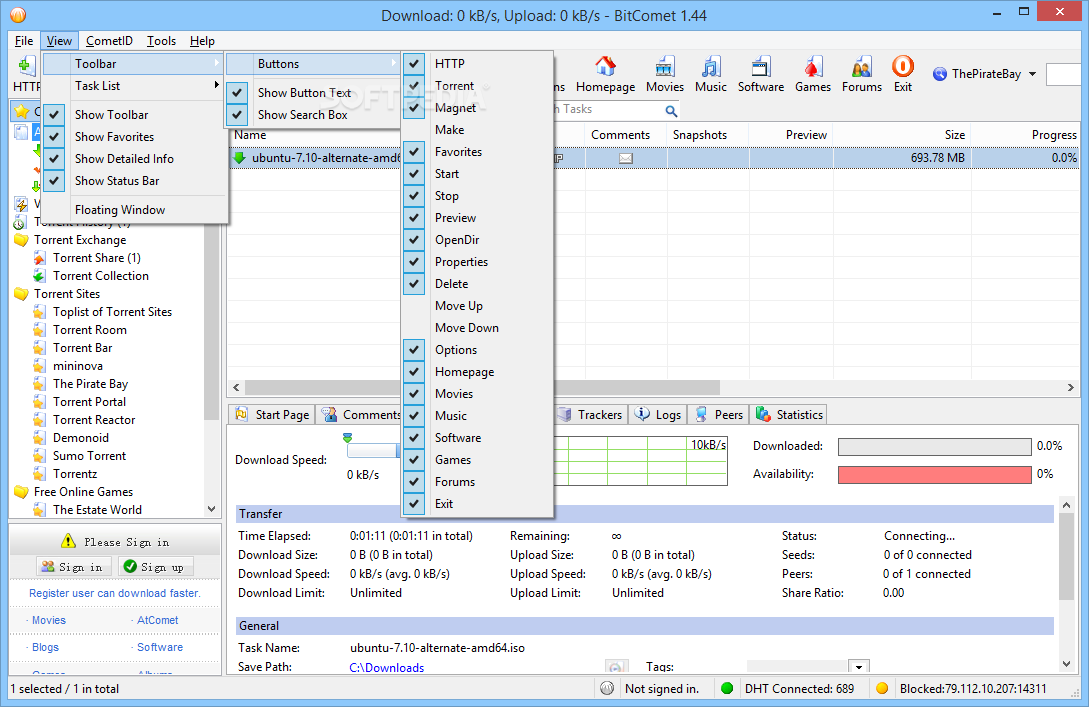Click the comments envelope icon in task row

tap(626, 158)
